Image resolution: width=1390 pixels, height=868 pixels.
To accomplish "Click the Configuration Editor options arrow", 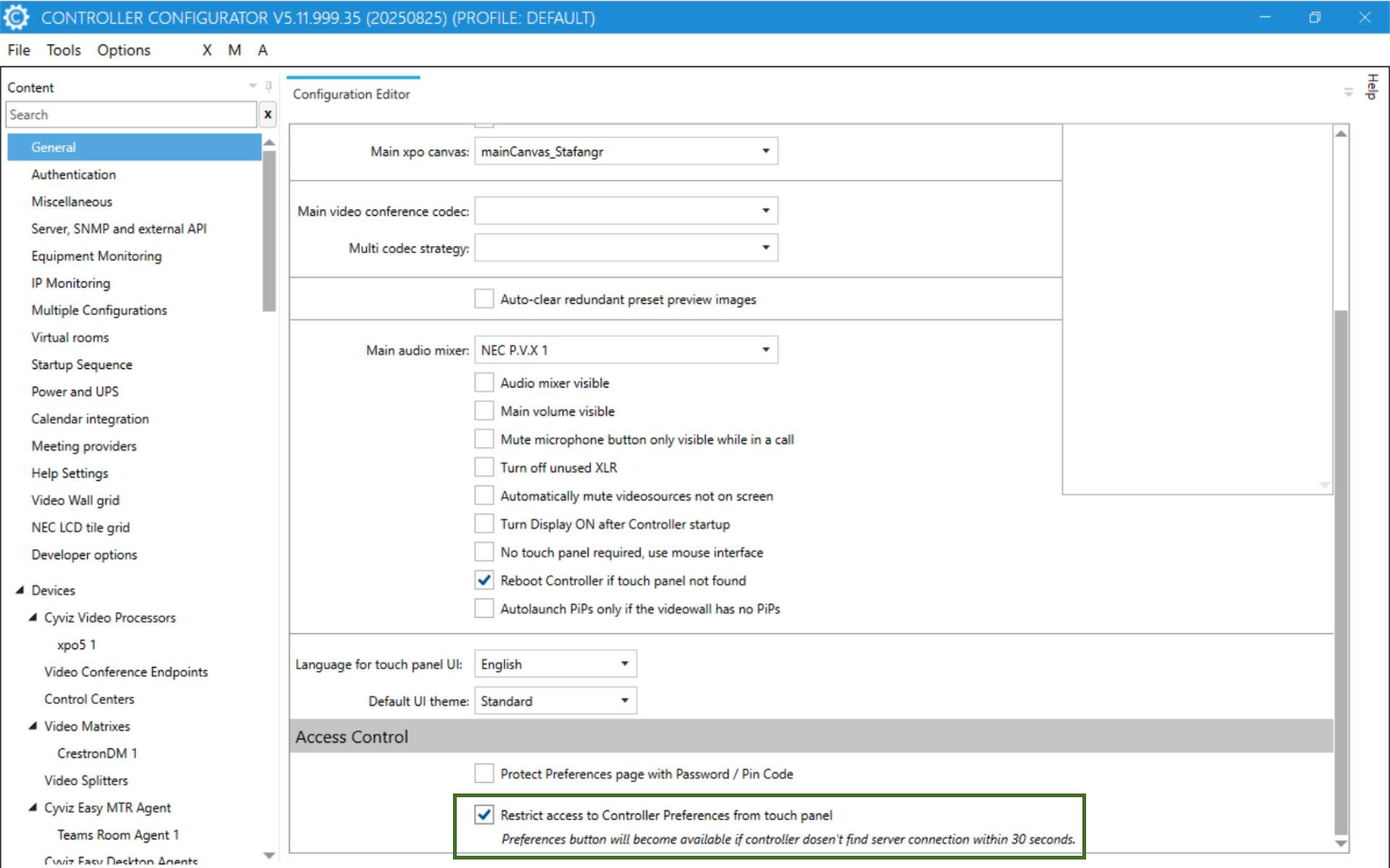I will click(1348, 92).
